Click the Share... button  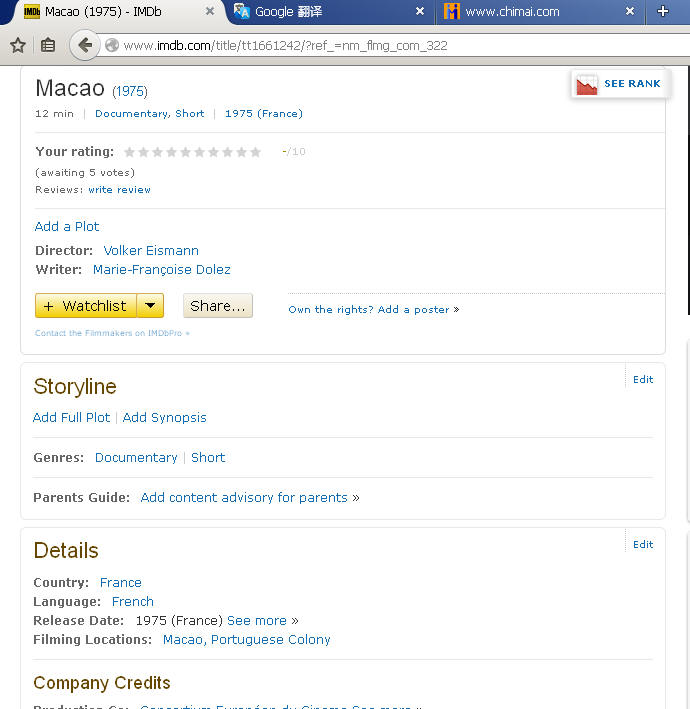click(x=217, y=306)
